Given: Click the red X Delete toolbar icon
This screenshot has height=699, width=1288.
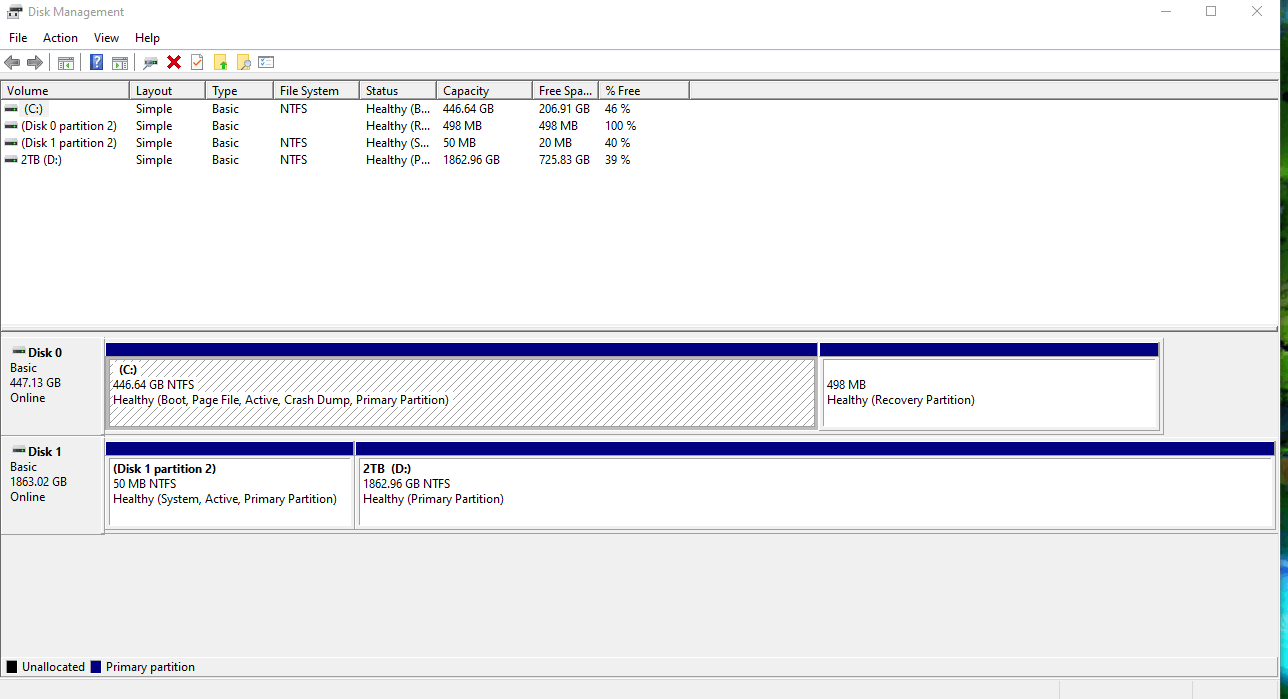Looking at the screenshot, I should coord(174,62).
